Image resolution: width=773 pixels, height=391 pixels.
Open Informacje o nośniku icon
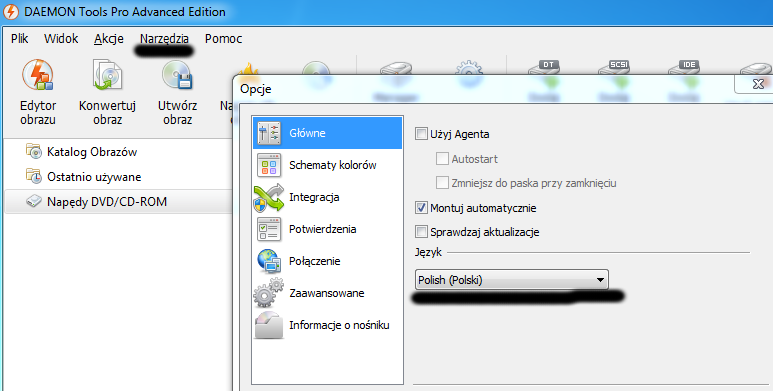tap(269, 325)
